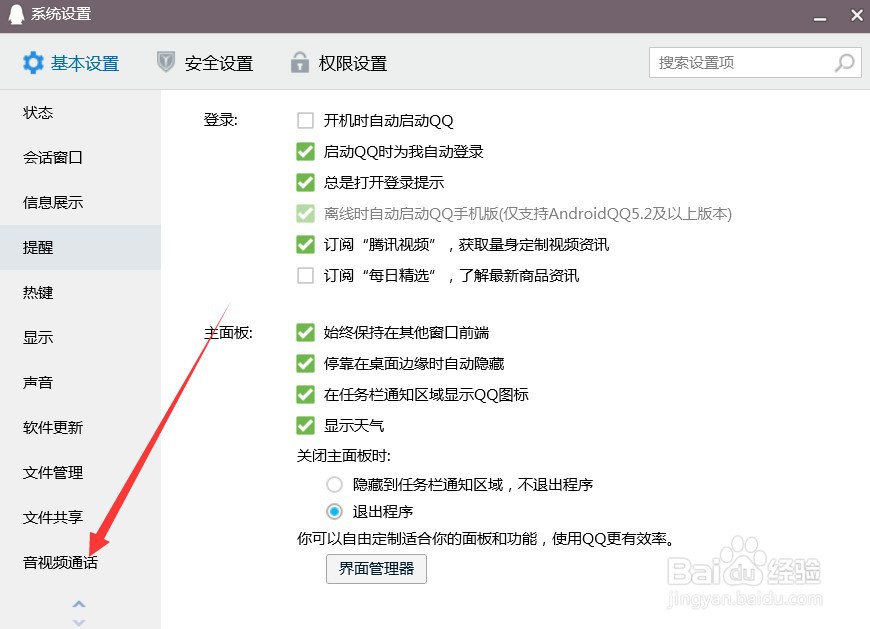Select 文件管理 in the sidebar
Viewport: 870px width, 629px height.
pyautogui.click(x=80, y=473)
